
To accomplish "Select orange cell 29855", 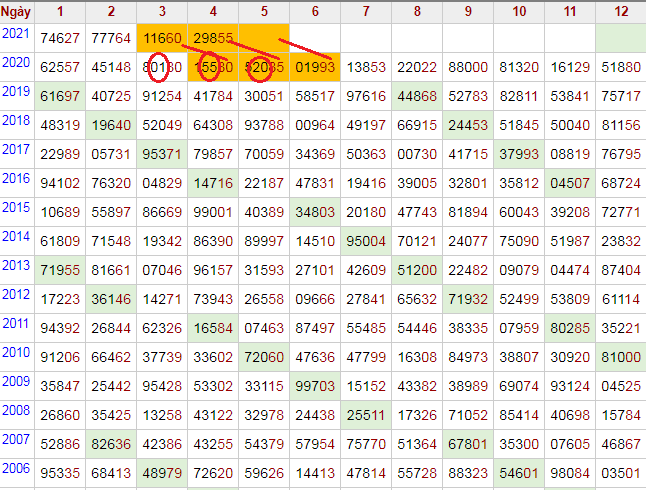I will pos(213,37).
